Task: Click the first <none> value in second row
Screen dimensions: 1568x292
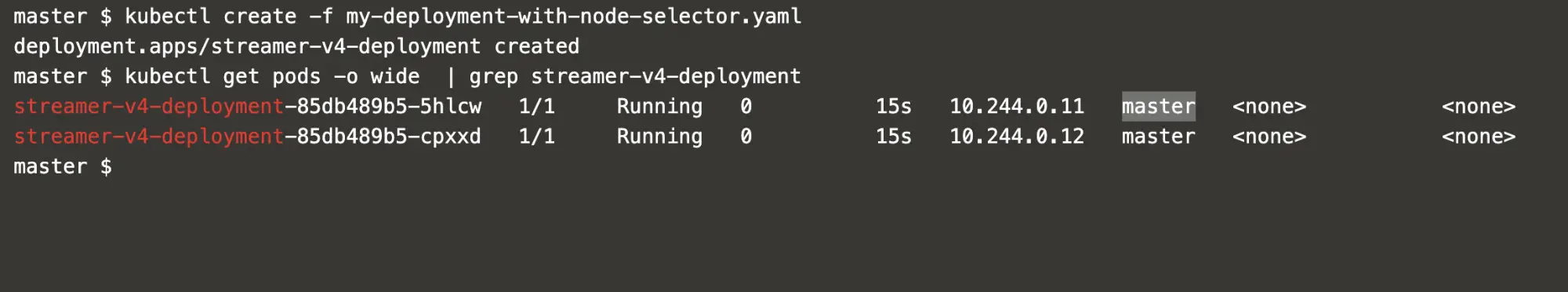Action: (x=1269, y=136)
